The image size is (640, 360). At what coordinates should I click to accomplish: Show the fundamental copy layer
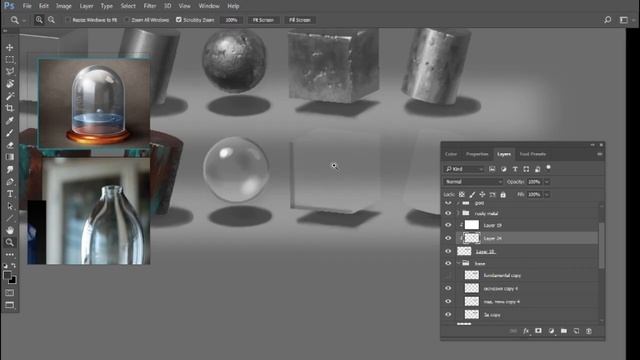(448, 276)
